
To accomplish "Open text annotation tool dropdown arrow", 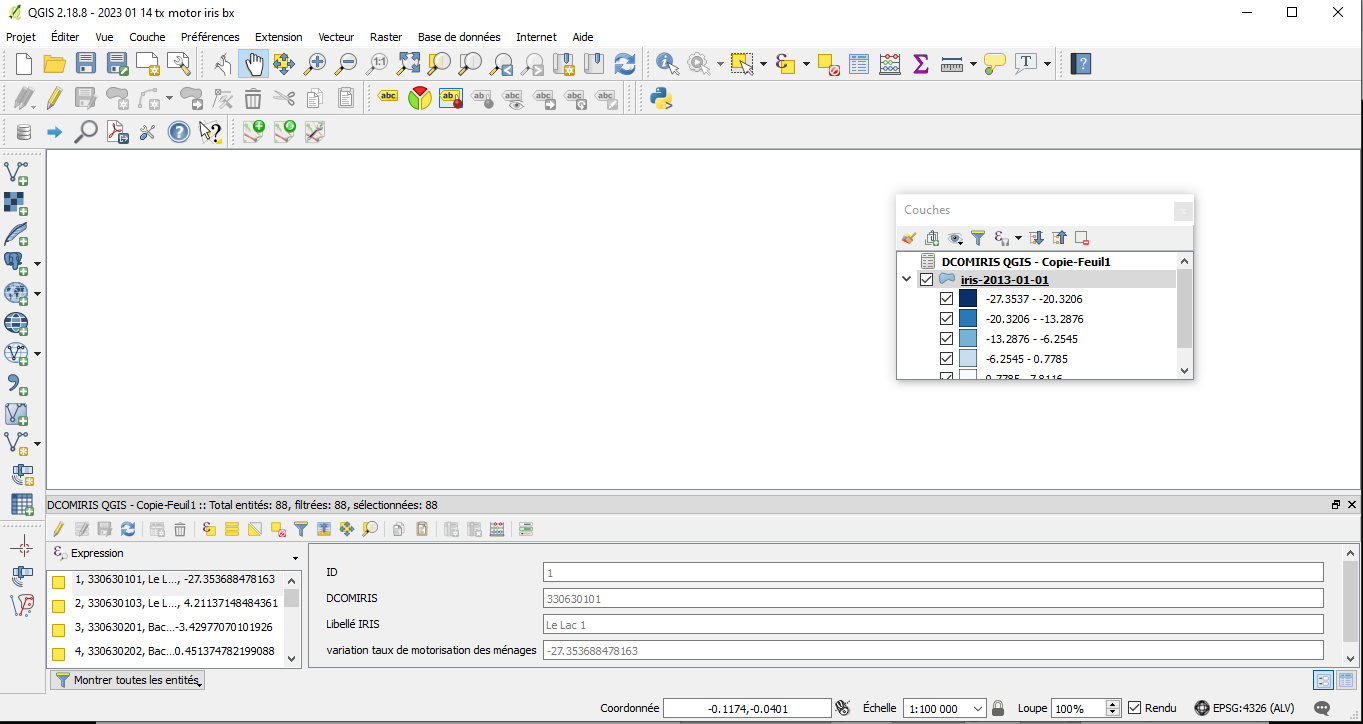I will (x=1047, y=64).
